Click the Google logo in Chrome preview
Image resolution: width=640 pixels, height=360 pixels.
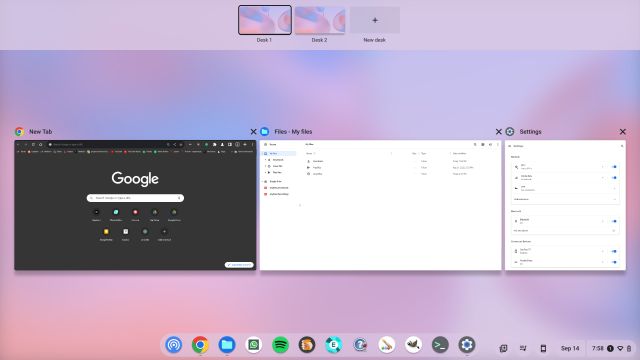coord(135,178)
